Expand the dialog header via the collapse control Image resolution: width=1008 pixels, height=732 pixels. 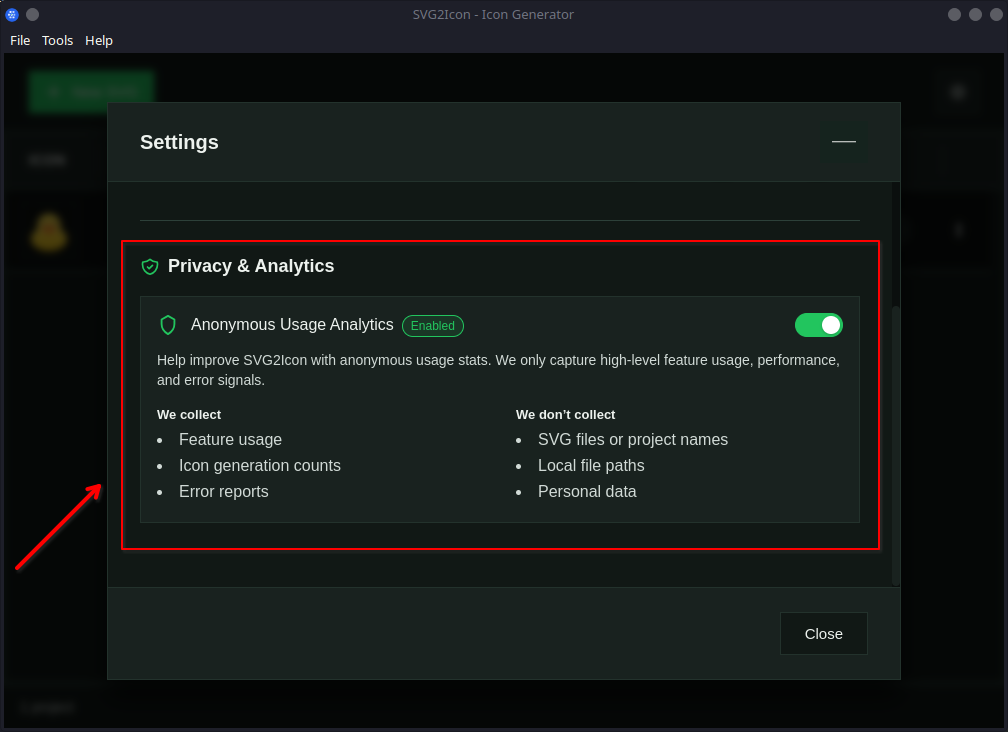click(x=843, y=142)
